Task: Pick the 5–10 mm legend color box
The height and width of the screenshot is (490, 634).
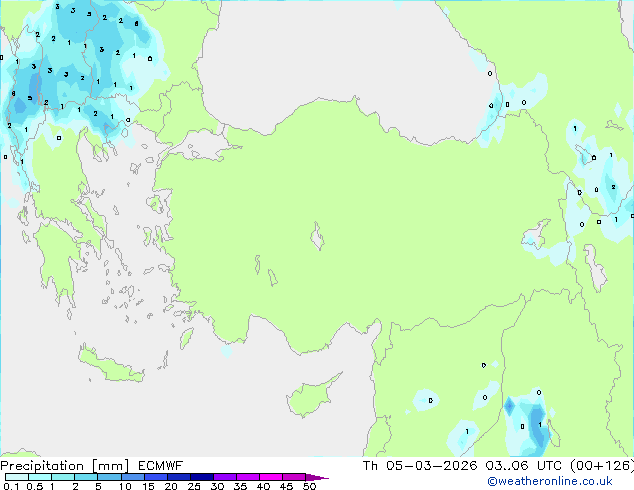Action: coord(109,477)
